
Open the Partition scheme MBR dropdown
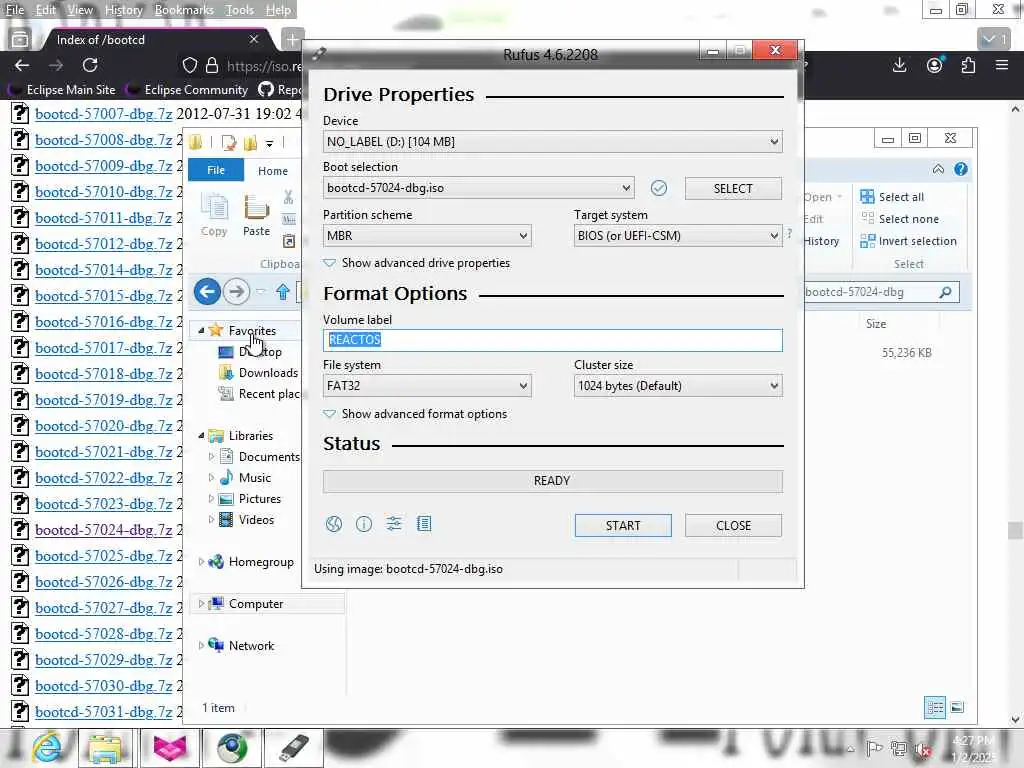pos(427,236)
